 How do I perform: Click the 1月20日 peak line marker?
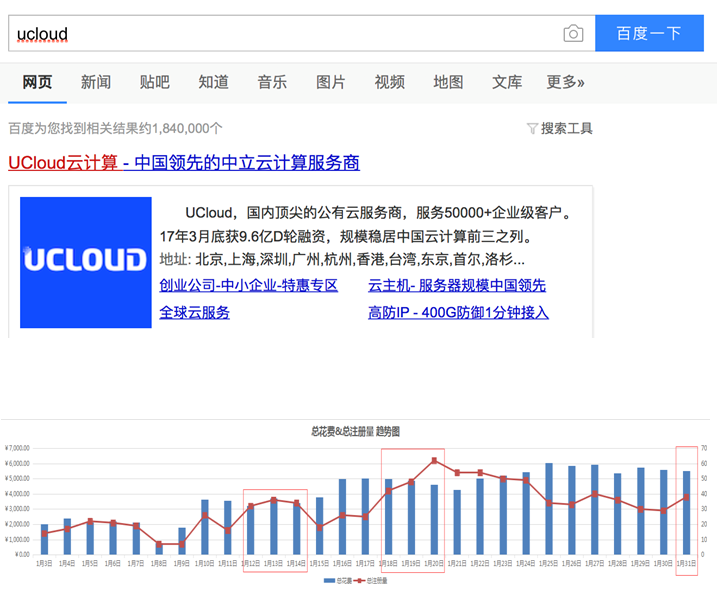[x=434, y=460]
